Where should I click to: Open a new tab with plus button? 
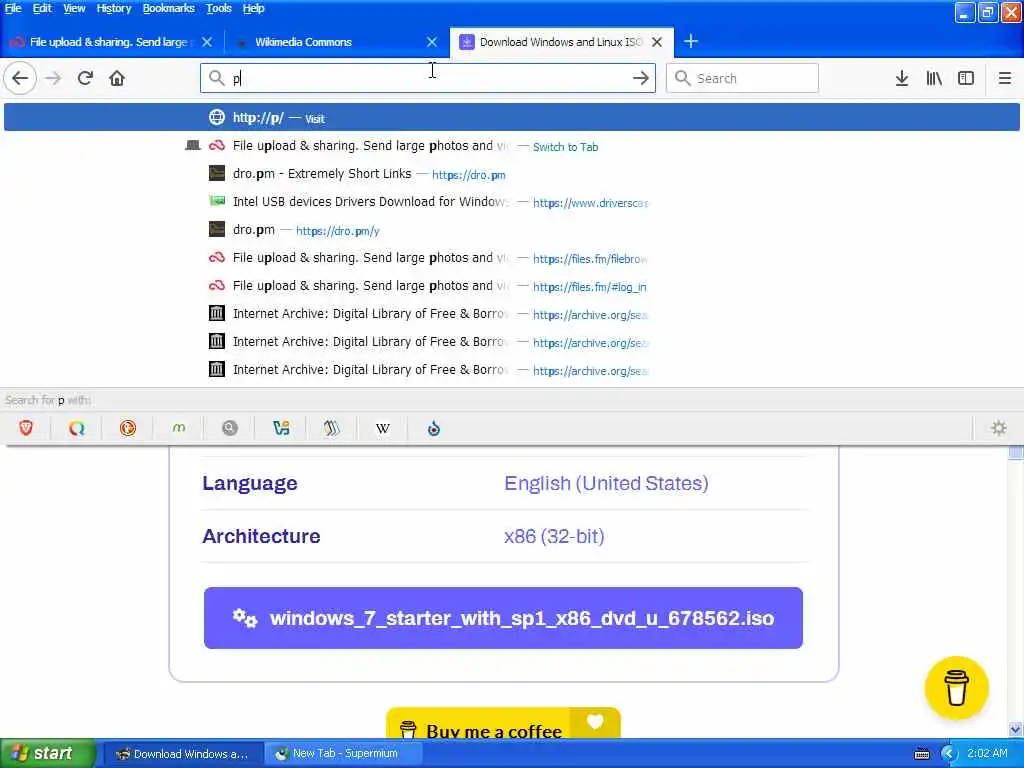691,42
